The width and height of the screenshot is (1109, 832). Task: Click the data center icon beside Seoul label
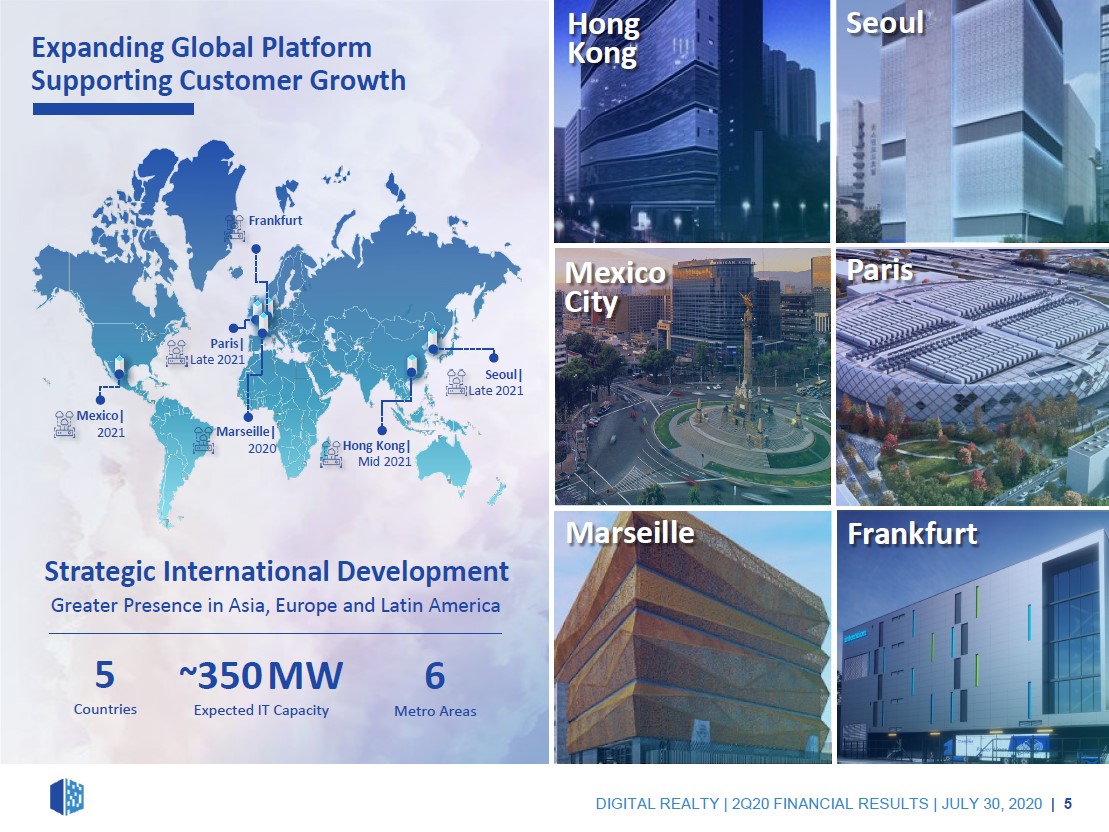(x=457, y=381)
